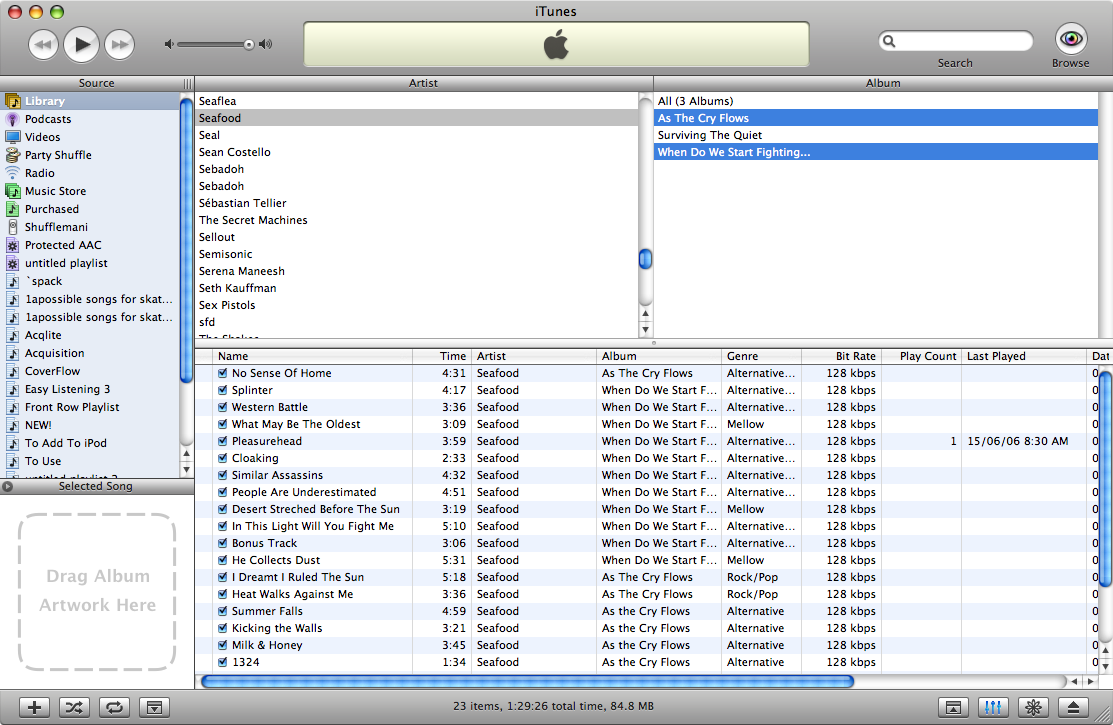
Task: Uncheck the Bonus Track checkbox
Action: pos(223,543)
